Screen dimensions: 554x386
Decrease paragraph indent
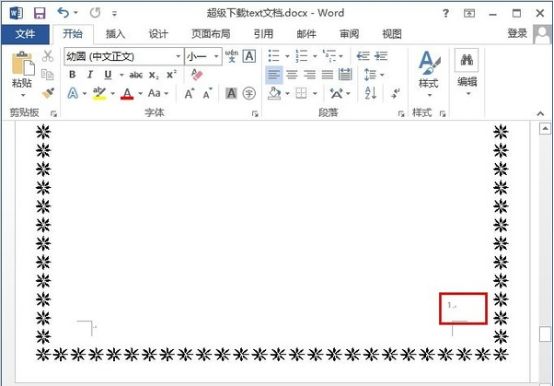click(363, 56)
